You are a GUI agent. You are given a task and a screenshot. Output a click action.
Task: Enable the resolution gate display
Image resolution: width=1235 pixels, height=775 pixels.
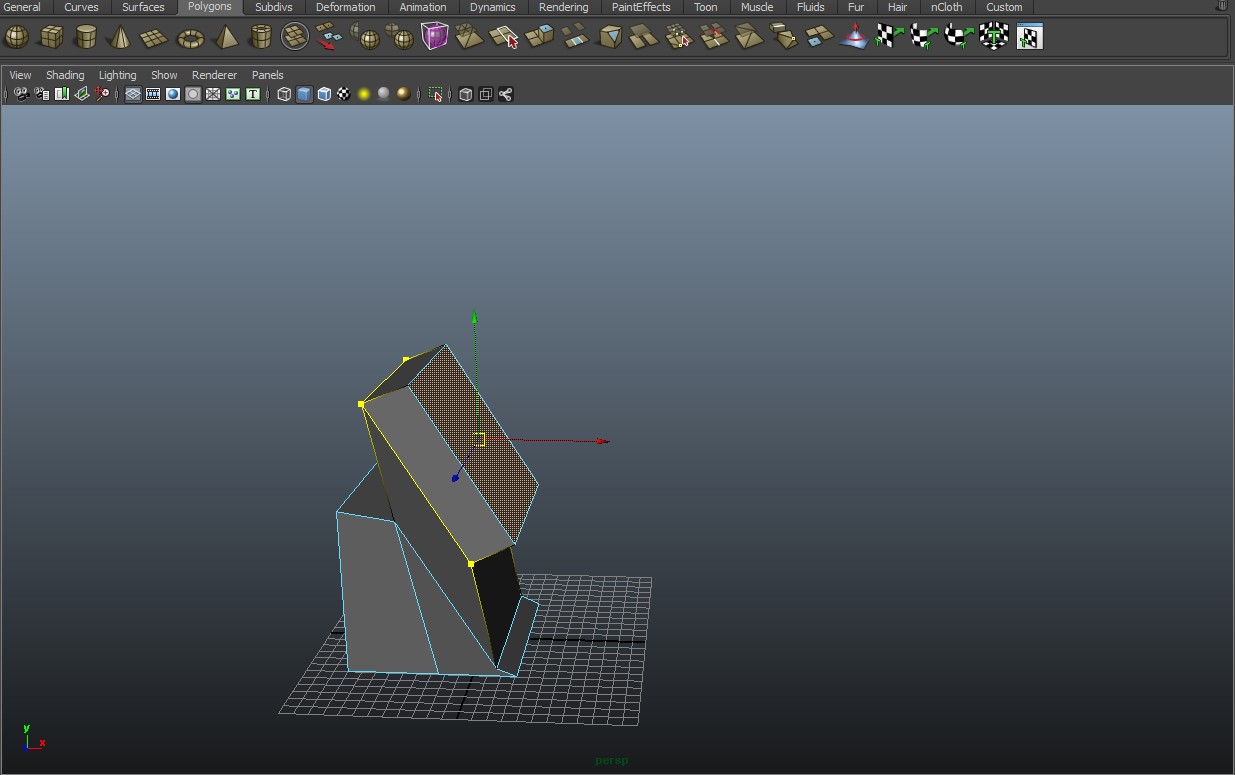coord(172,93)
